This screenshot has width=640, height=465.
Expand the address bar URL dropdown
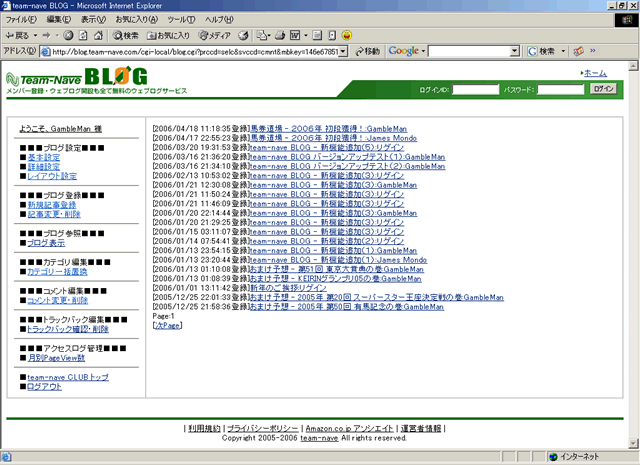(x=345, y=51)
